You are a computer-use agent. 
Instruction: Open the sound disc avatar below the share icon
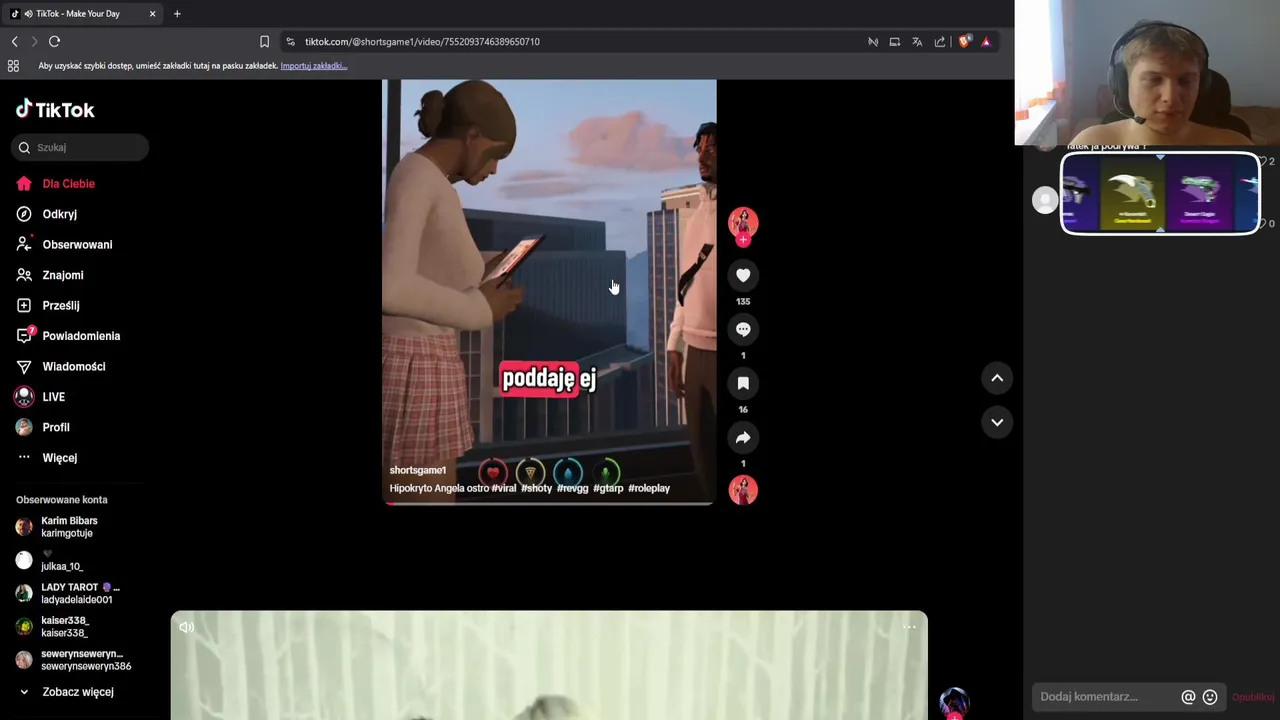coord(743,490)
